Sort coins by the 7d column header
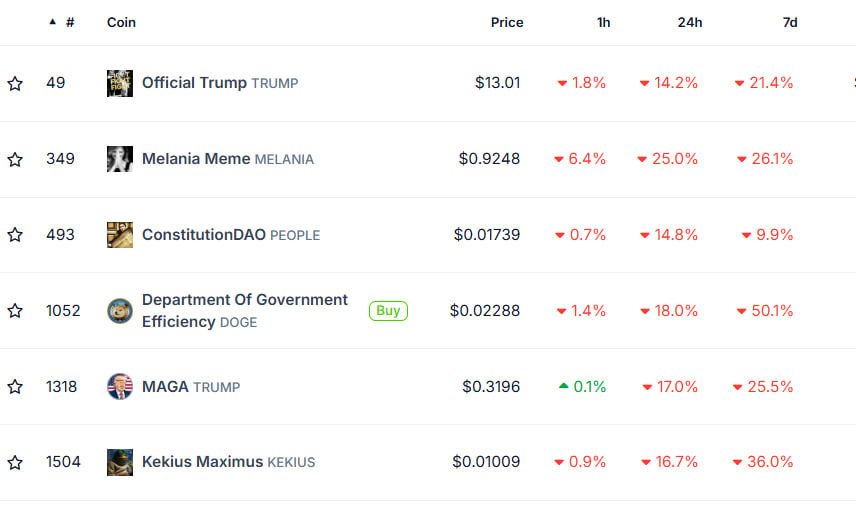 pyautogui.click(x=790, y=22)
